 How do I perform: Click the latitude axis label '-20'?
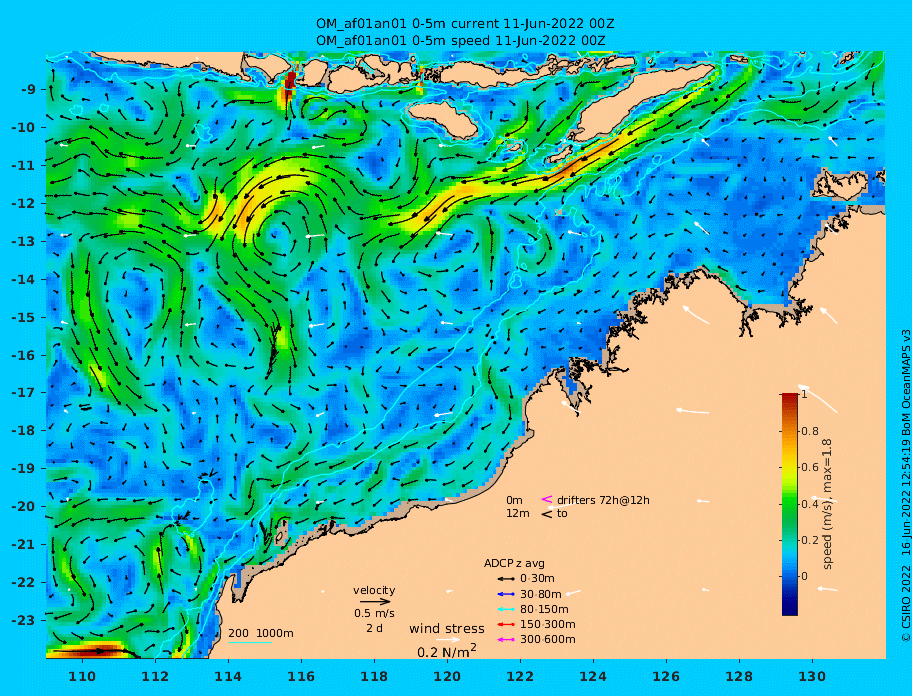[x=23, y=506]
